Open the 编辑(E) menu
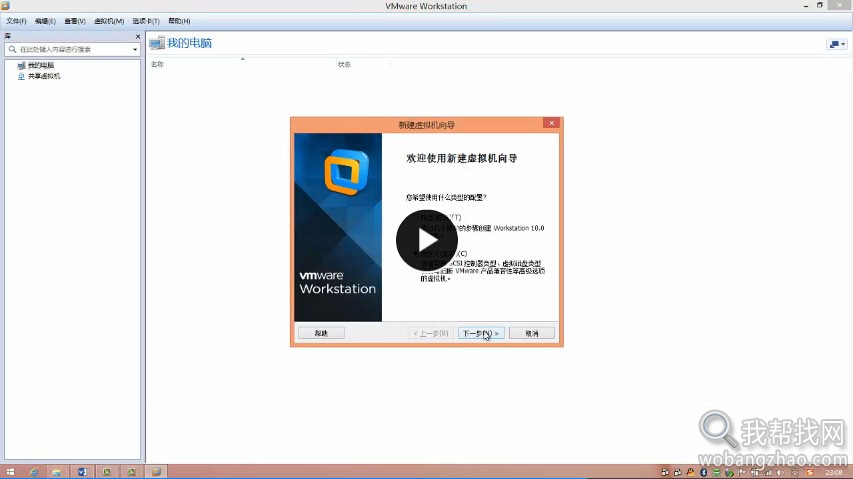The image size is (853, 479). pyautogui.click(x=45, y=21)
